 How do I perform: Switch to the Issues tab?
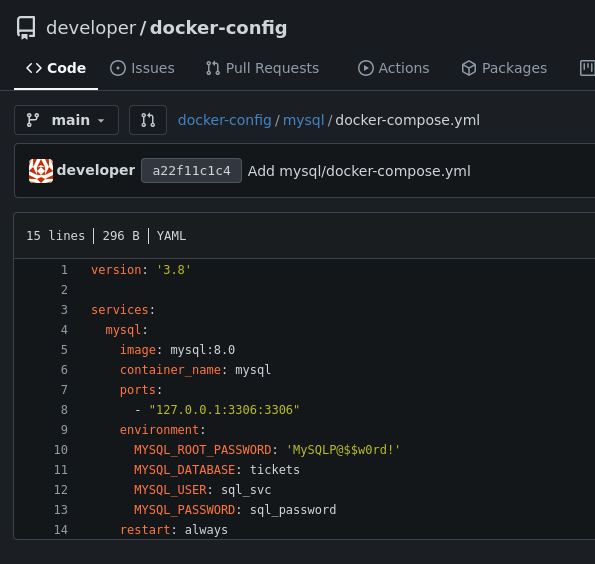(142, 68)
